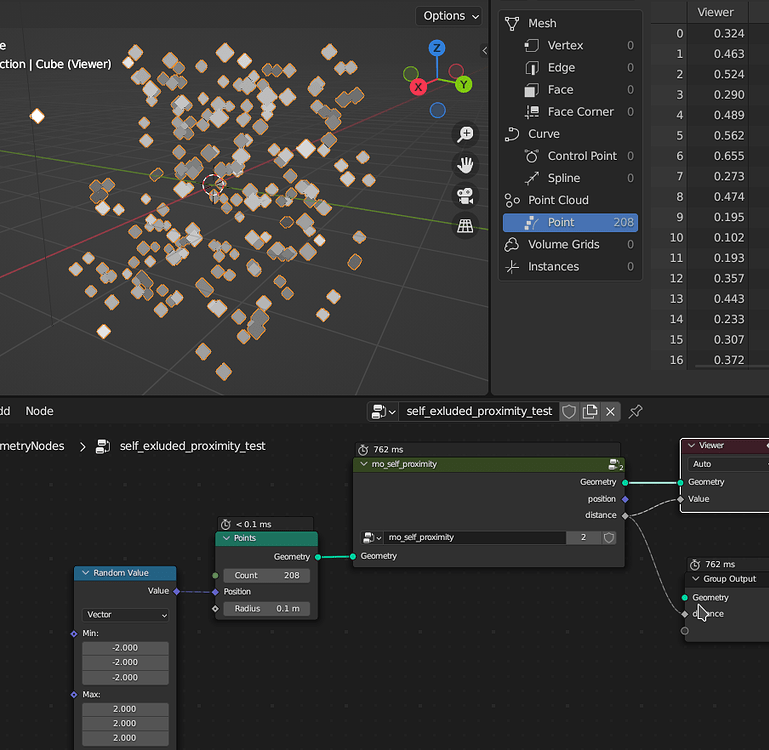Click the Z axis on the navigation gizmo
The height and width of the screenshot is (750, 769).
436,48
